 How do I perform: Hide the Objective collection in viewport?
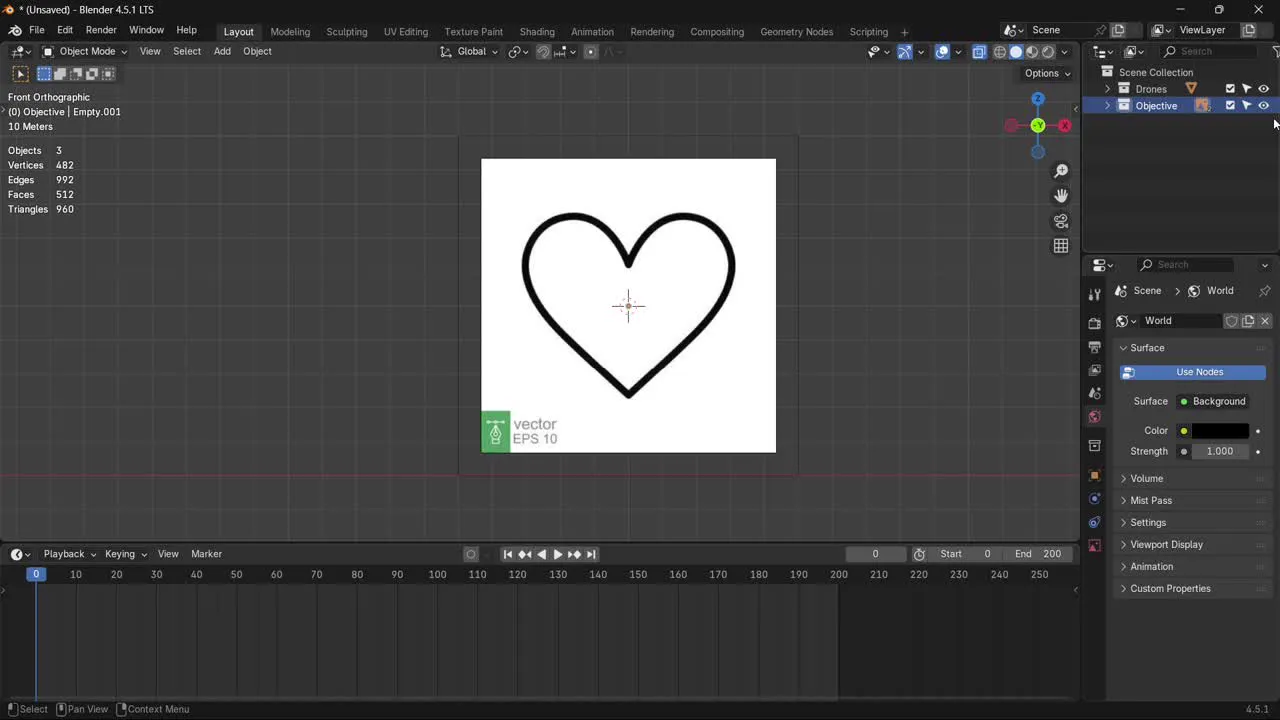tap(1263, 105)
